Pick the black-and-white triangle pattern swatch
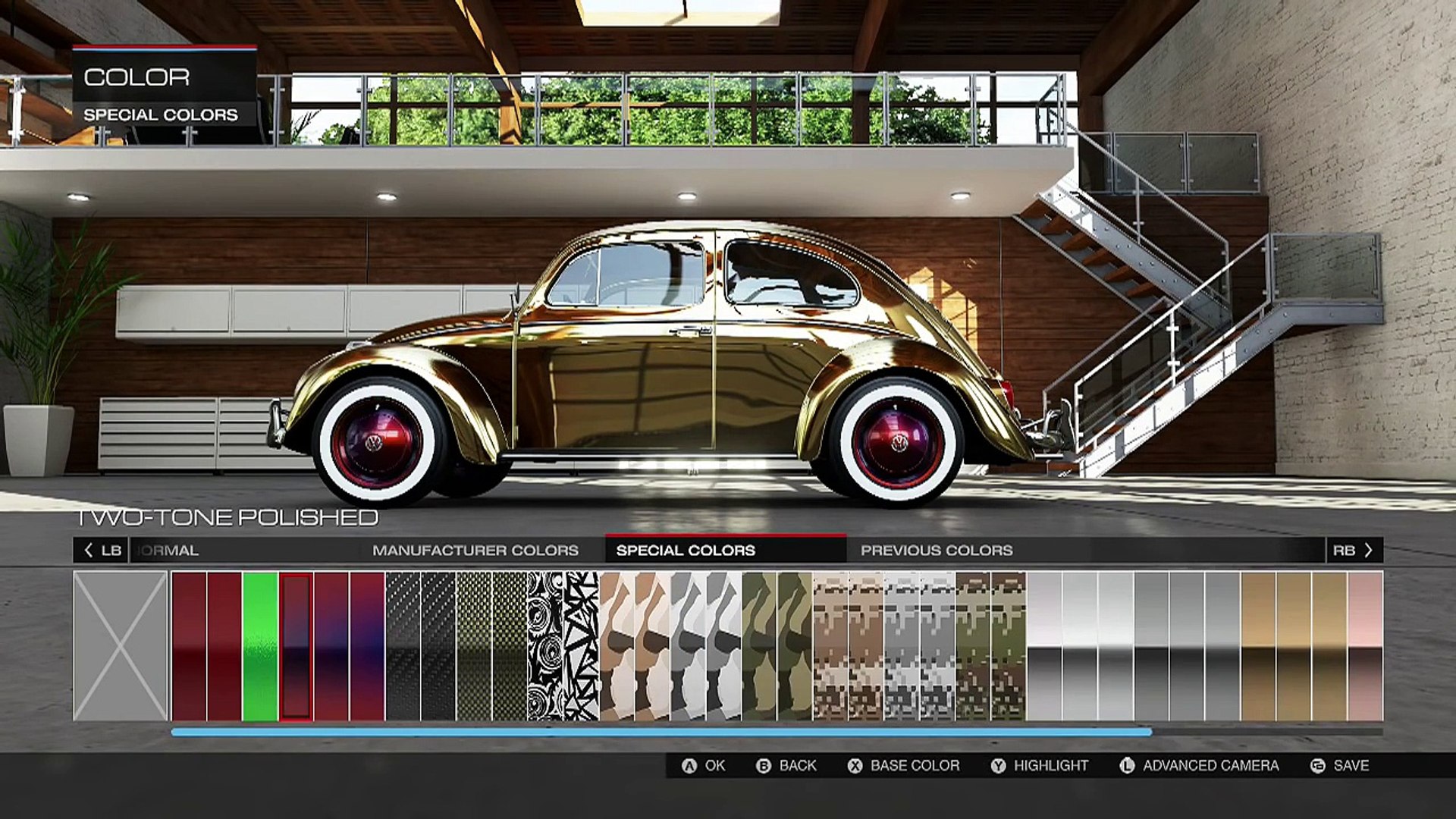The image size is (1456, 819). (x=581, y=646)
